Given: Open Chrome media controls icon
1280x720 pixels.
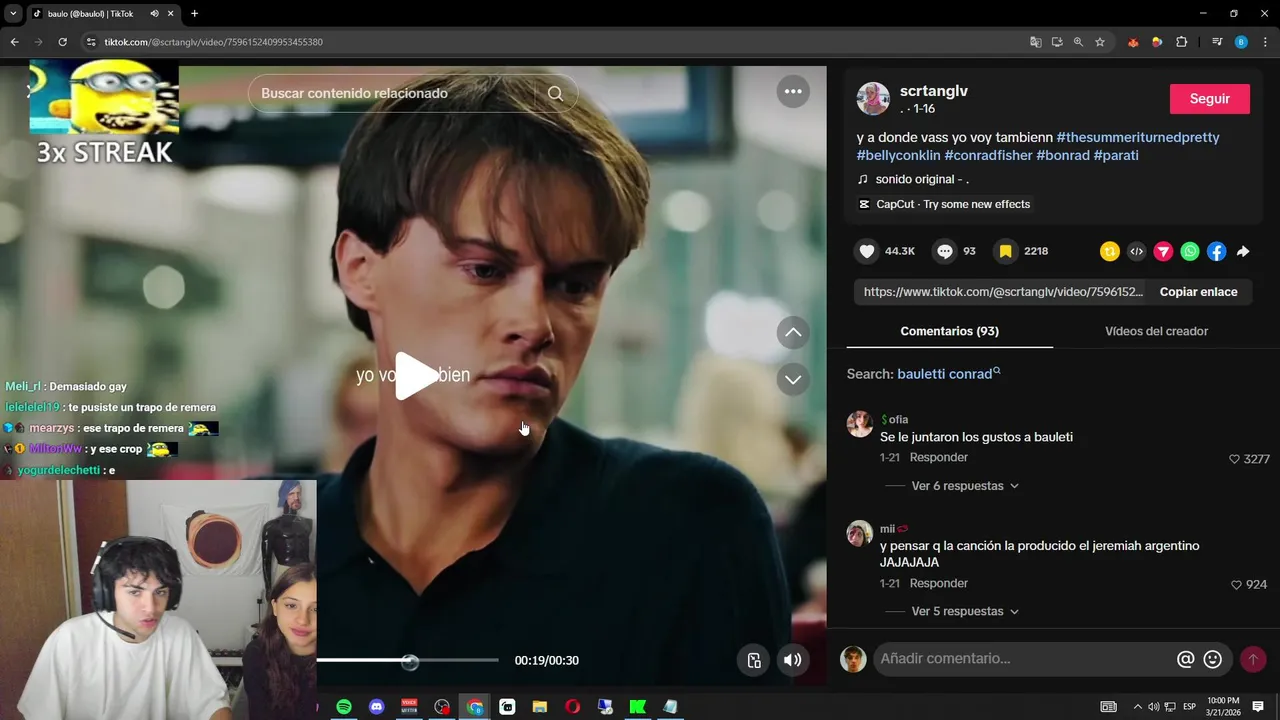Looking at the screenshot, I should (1217, 42).
